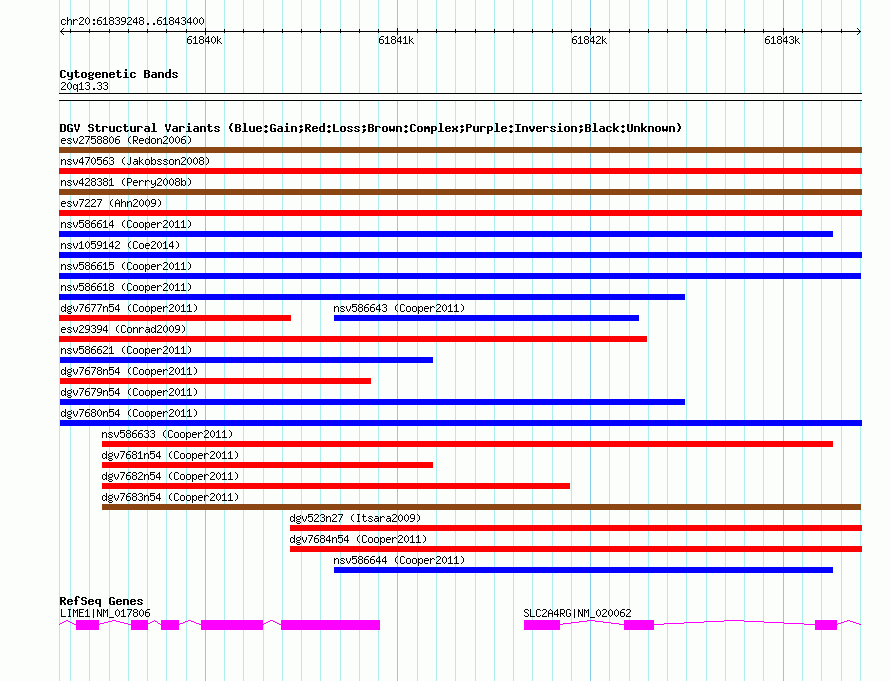Click the red dgv7682n54 loss bar
890x681 pixels.
(335, 486)
